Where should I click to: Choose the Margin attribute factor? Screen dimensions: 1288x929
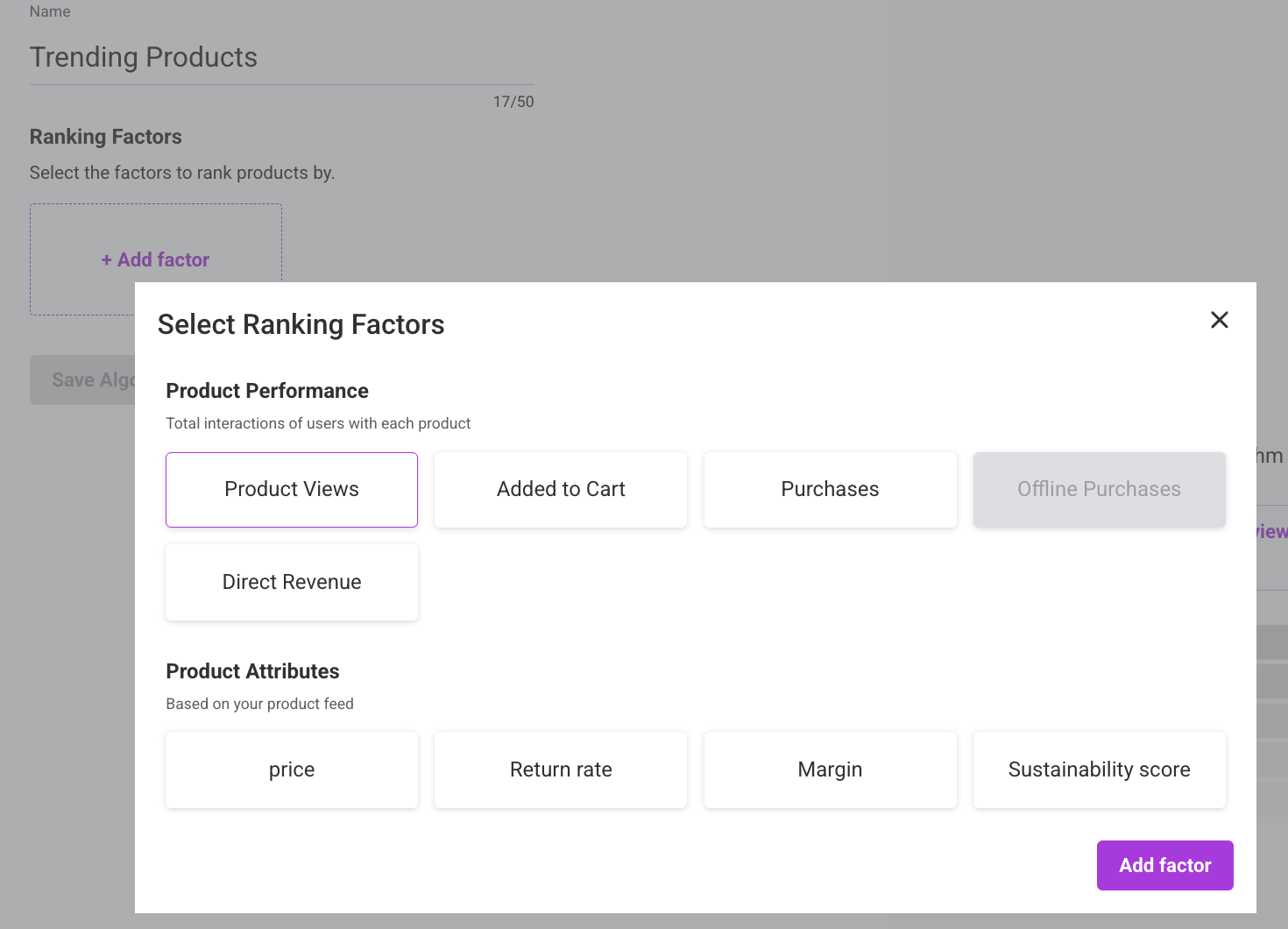coord(830,769)
